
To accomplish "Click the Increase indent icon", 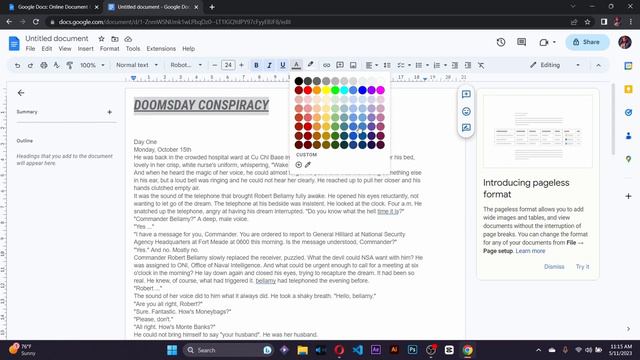I will 468,65.
